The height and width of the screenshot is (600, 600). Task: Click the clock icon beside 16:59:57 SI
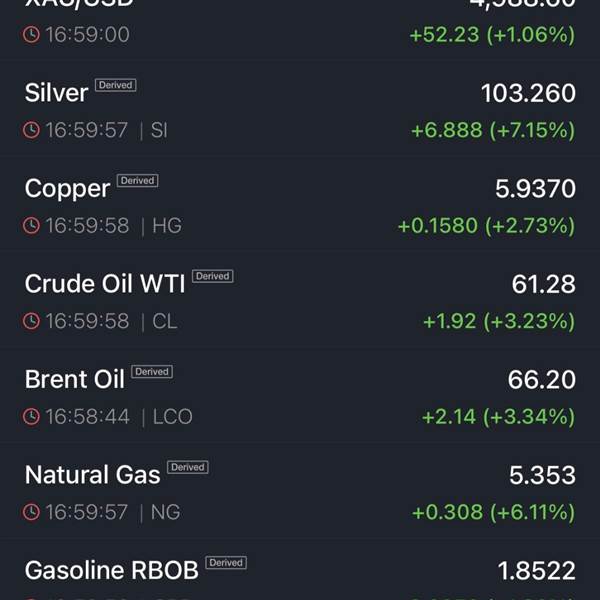pyautogui.click(x=31, y=130)
